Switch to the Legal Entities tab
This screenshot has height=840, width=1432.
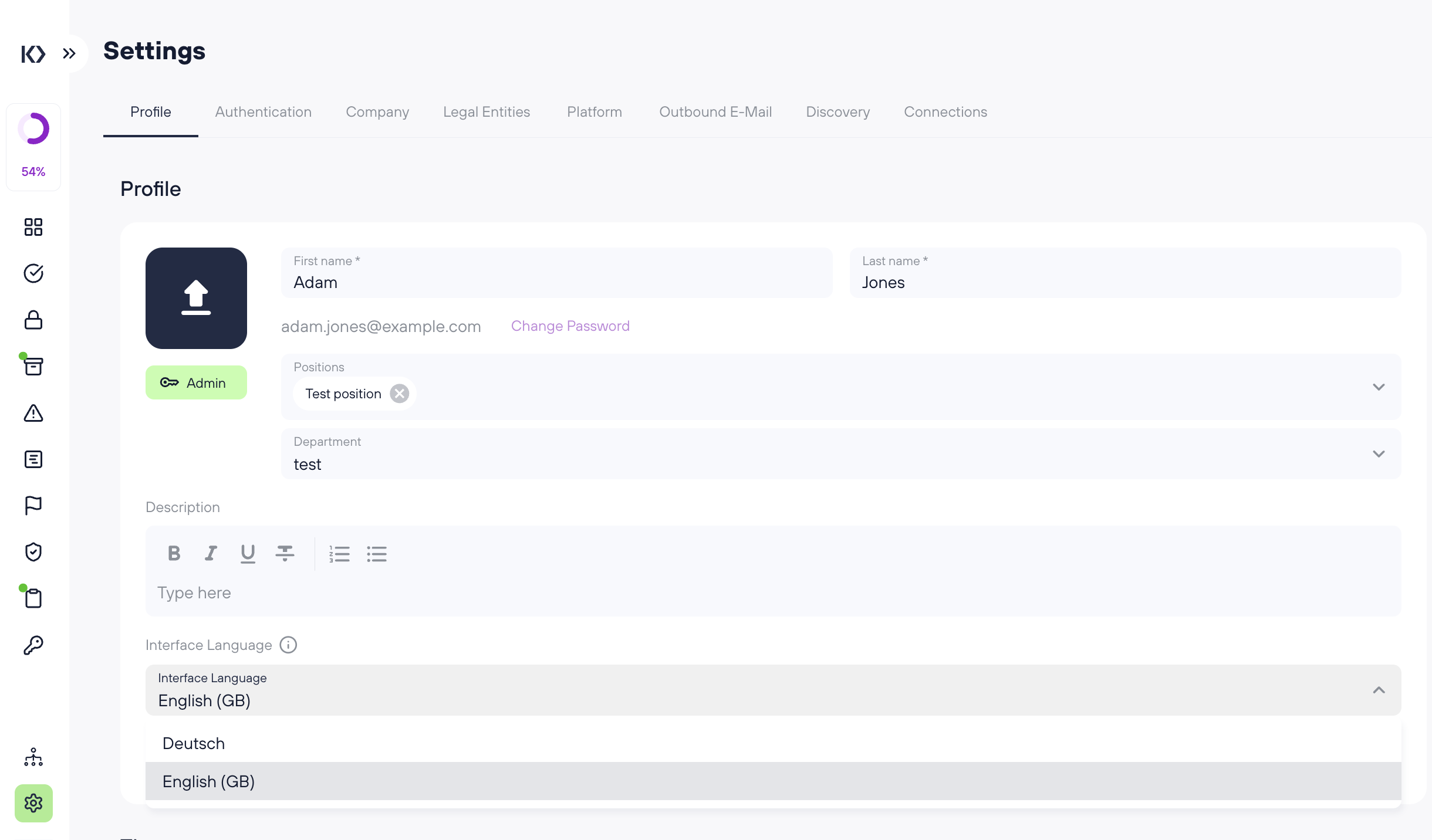pos(487,112)
